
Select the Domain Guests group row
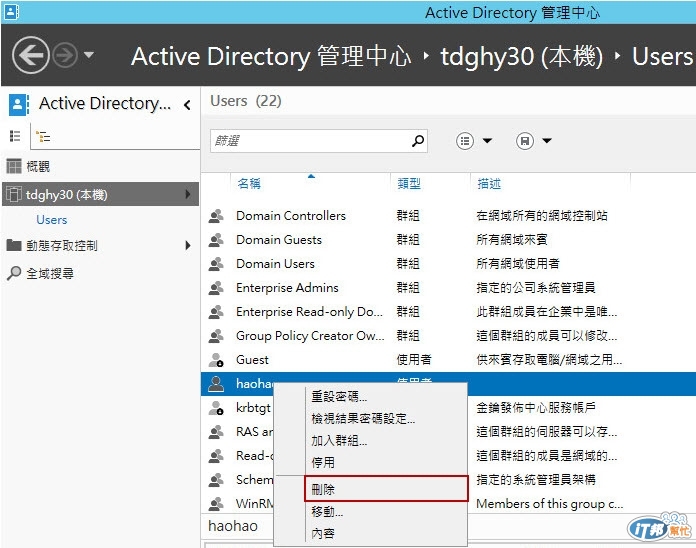(448, 240)
